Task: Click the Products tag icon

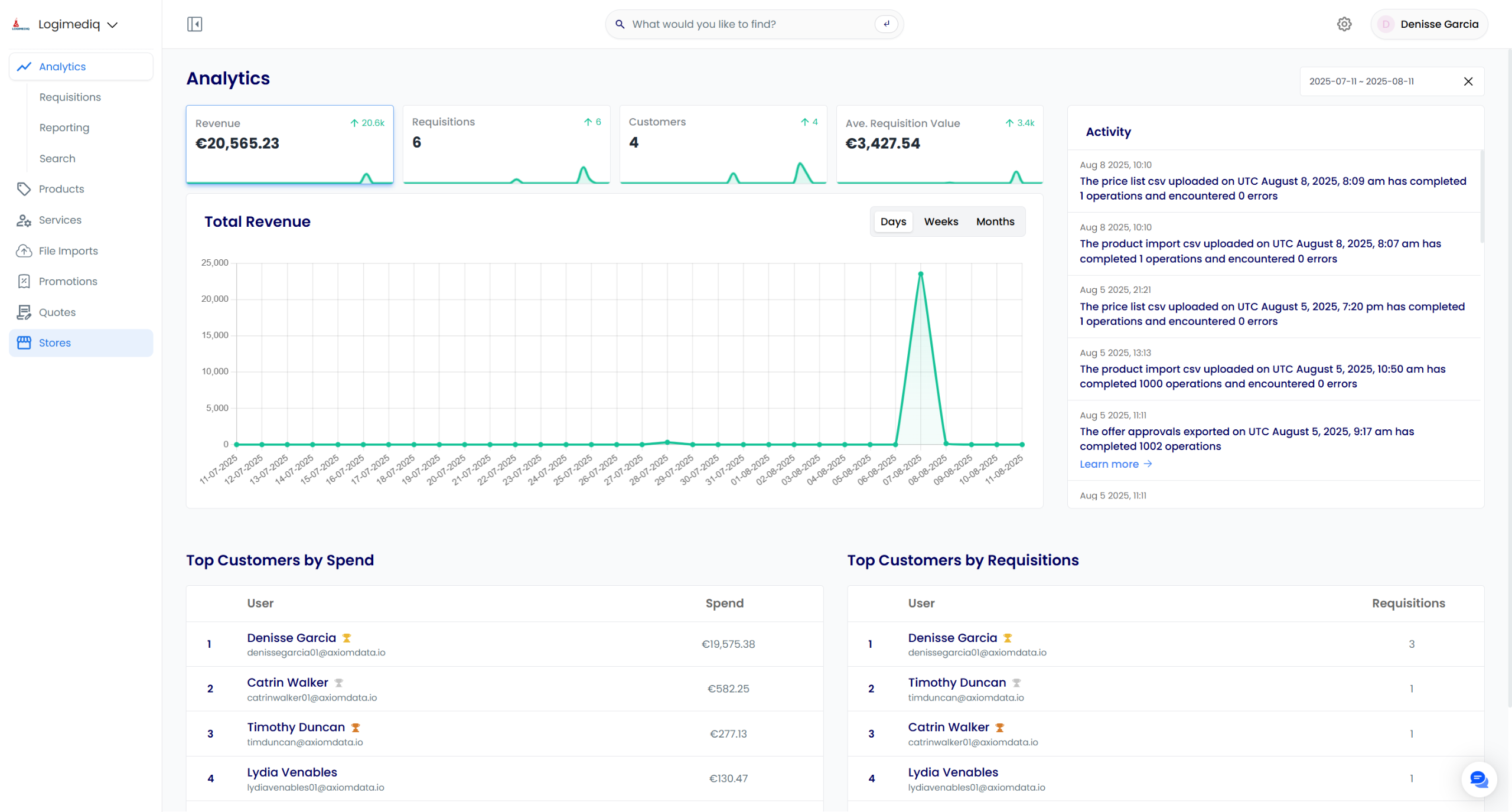Action: coord(24,189)
